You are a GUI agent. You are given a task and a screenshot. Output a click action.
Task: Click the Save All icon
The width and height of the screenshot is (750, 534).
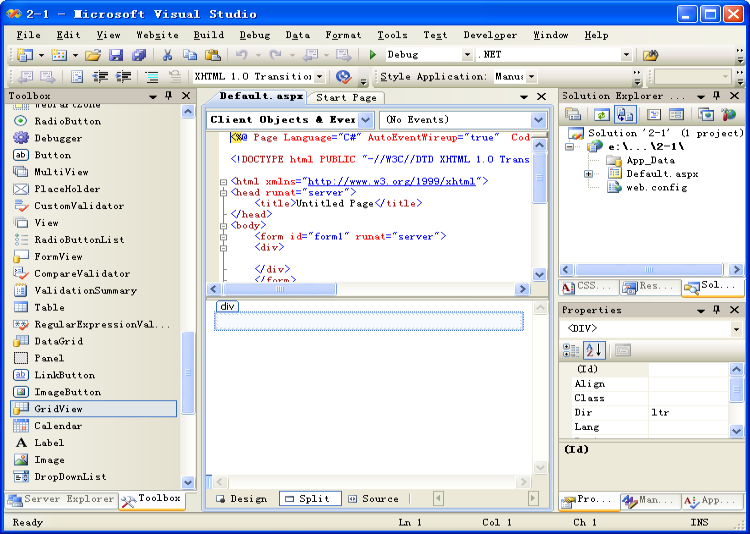pos(139,55)
